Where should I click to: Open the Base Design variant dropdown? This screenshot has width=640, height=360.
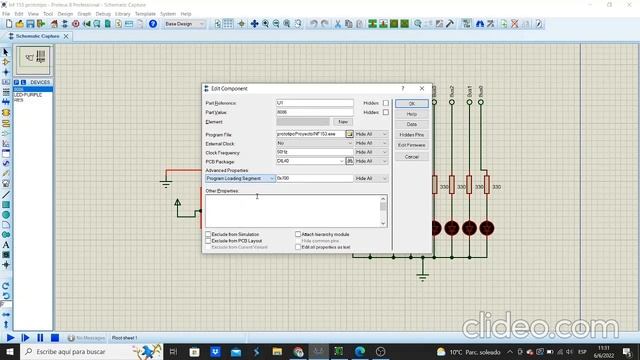coord(184,24)
